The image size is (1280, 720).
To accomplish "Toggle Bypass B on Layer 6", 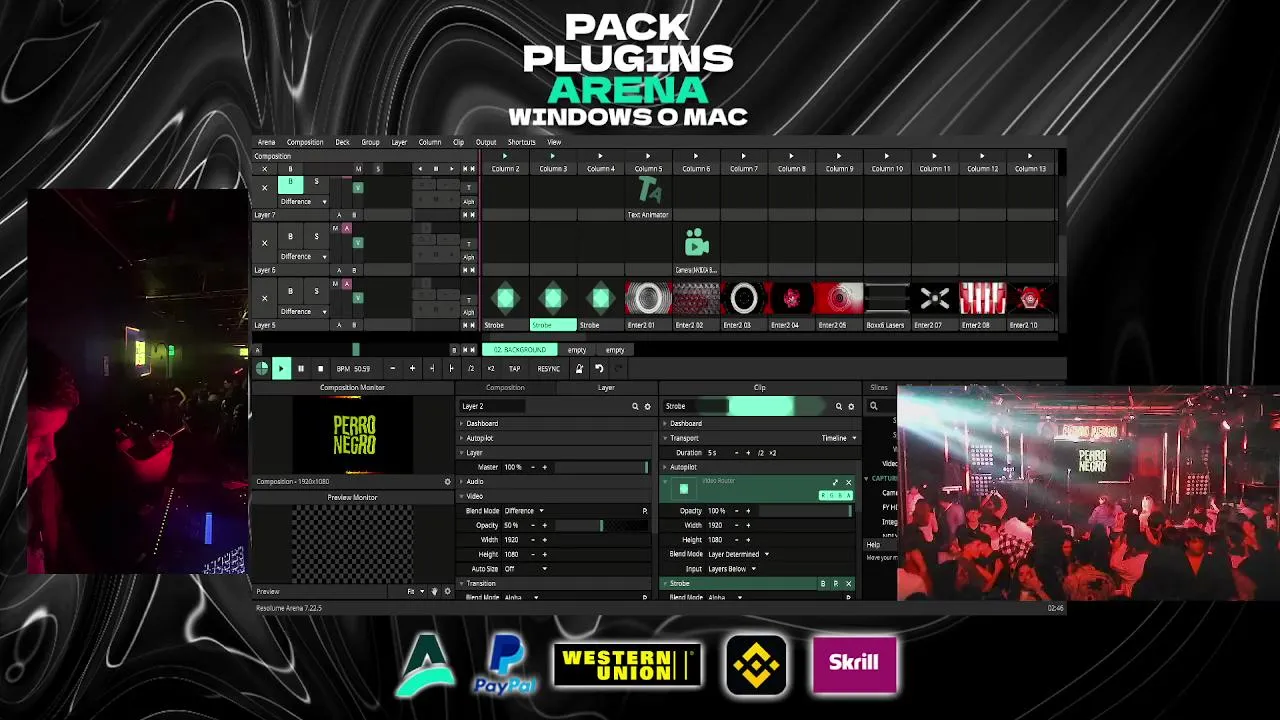I will 290,237.
